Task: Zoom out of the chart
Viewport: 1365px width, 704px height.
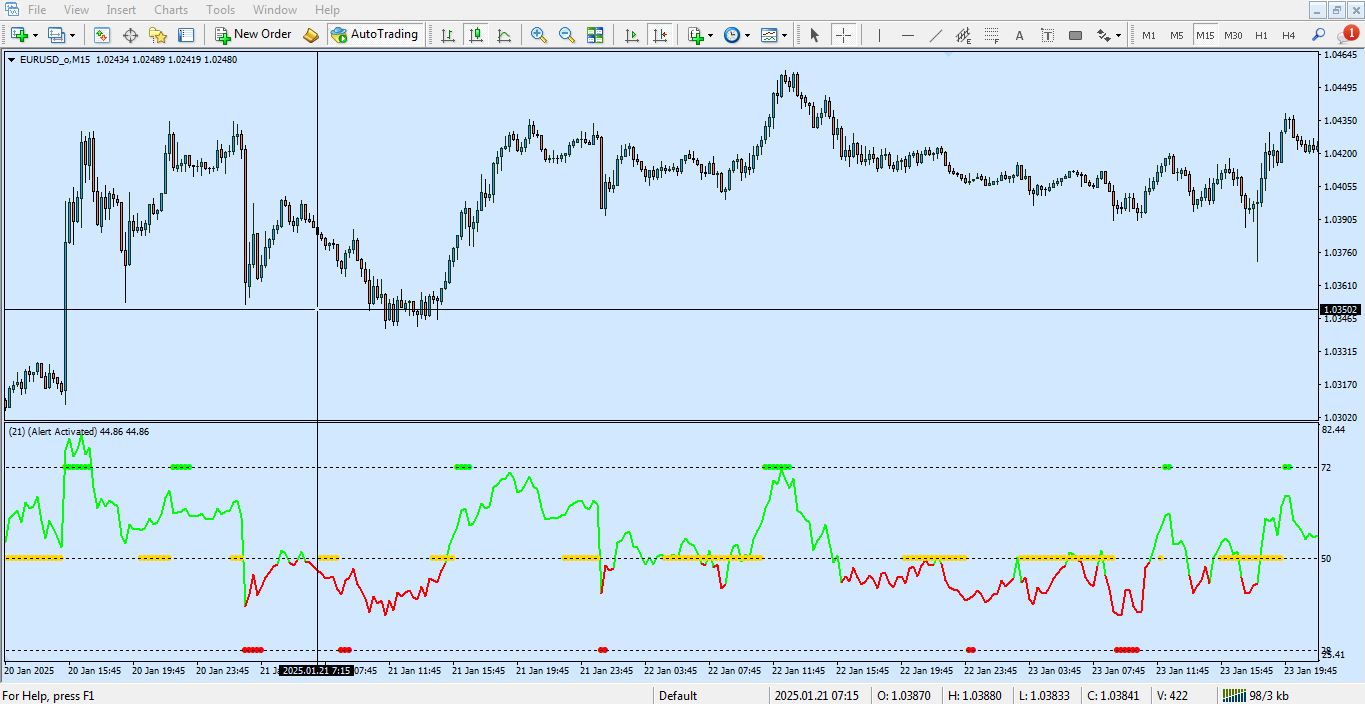Action: click(x=566, y=35)
